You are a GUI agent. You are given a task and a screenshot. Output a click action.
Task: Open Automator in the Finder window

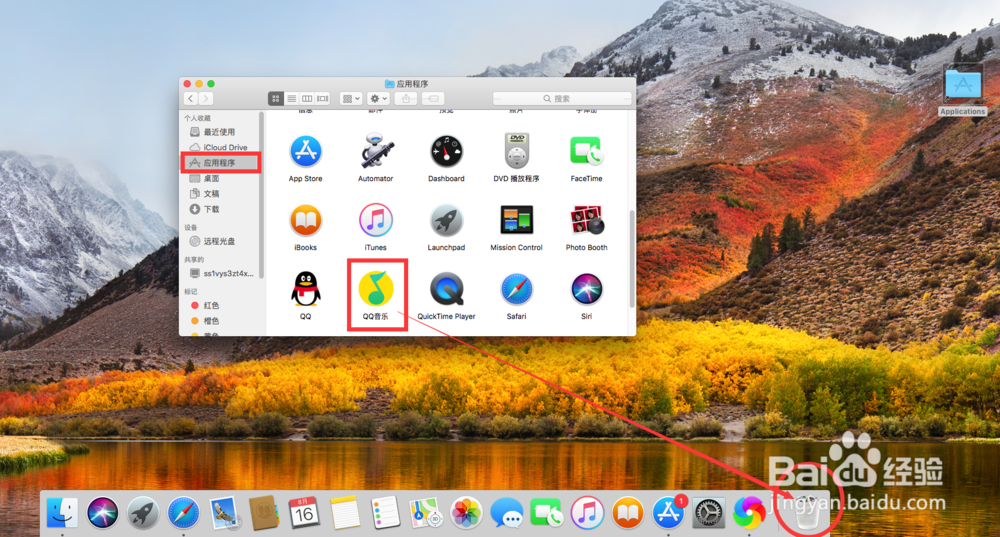click(376, 152)
